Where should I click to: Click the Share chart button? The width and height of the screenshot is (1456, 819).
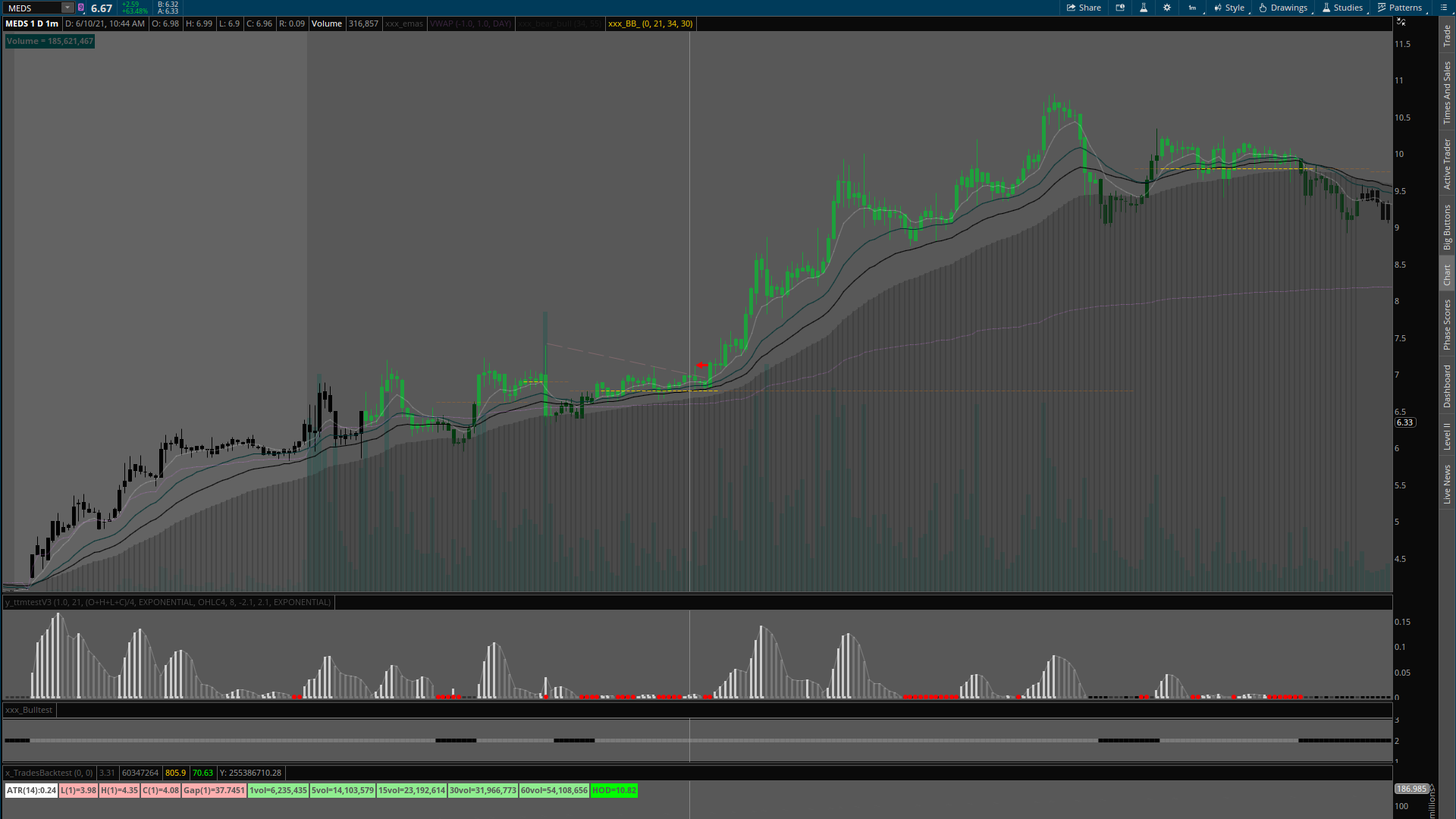1084,8
